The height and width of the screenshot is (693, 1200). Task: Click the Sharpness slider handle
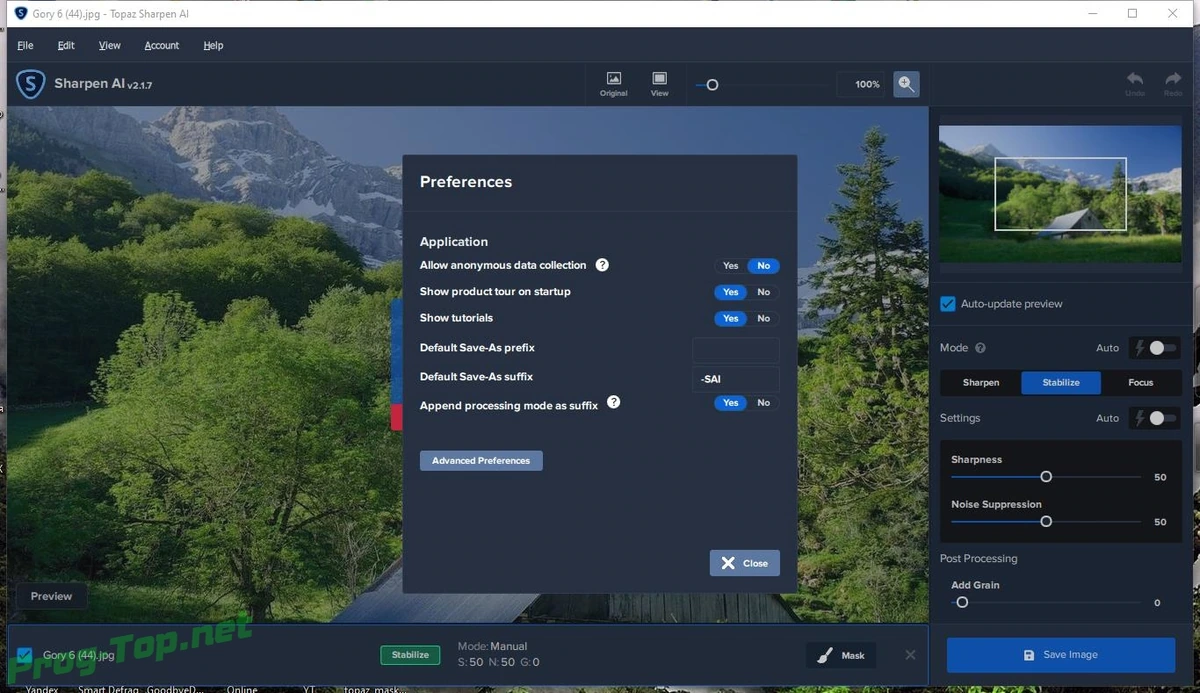[1046, 477]
